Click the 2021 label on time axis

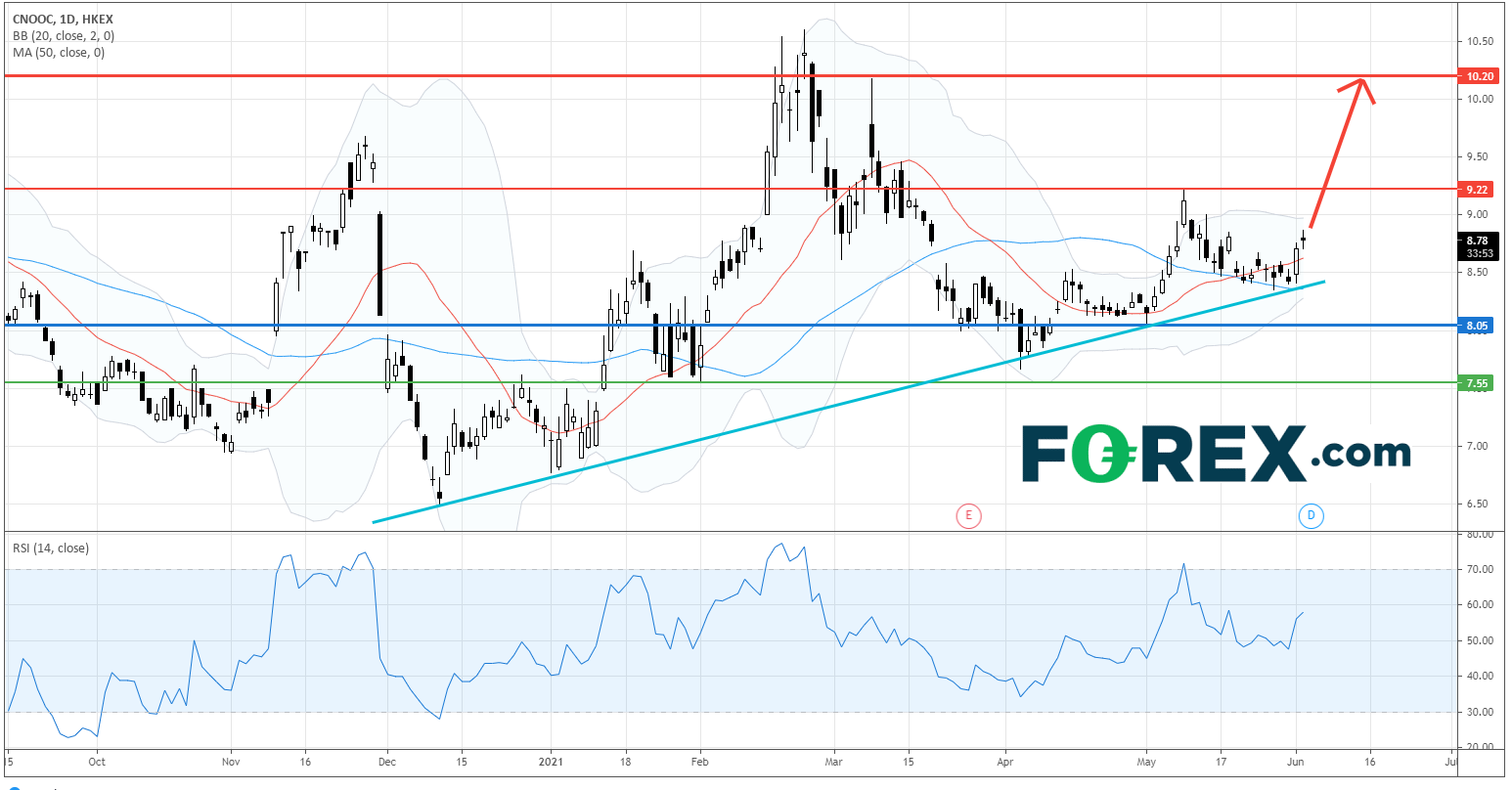click(551, 759)
